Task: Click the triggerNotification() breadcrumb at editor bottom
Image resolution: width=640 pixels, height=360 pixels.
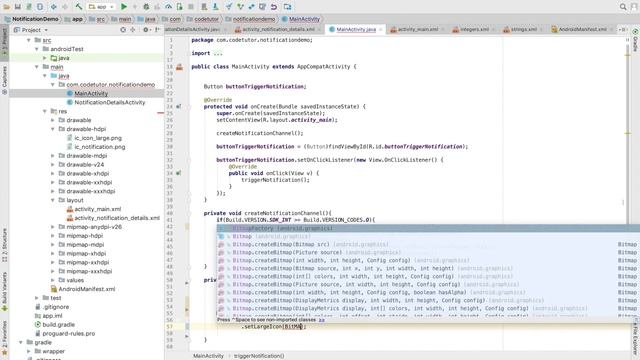Action: click(x=259, y=356)
